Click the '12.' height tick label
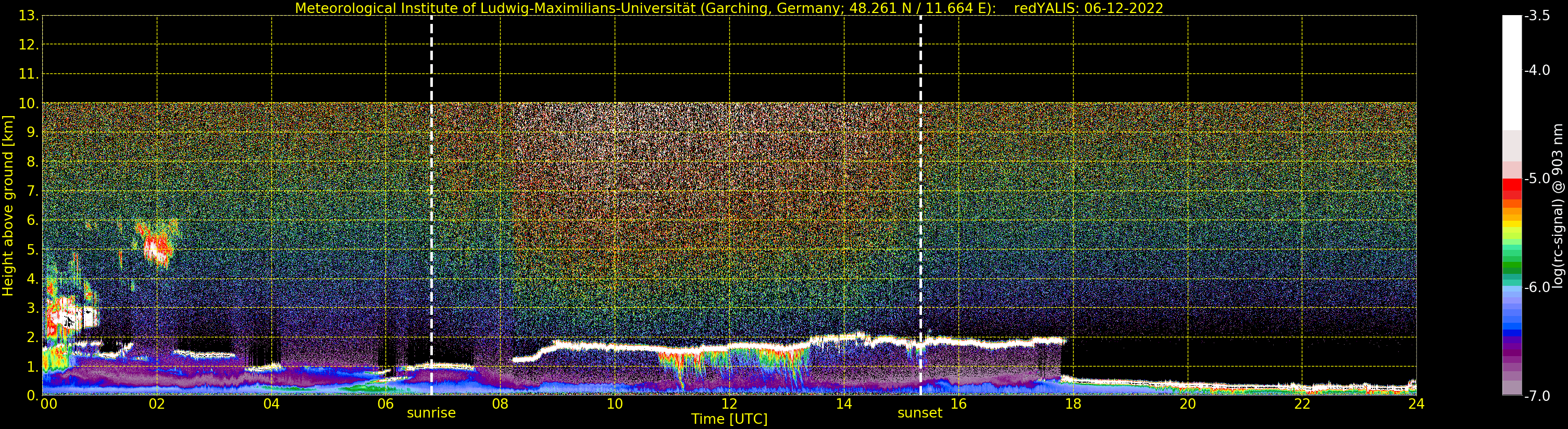 pos(29,44)
